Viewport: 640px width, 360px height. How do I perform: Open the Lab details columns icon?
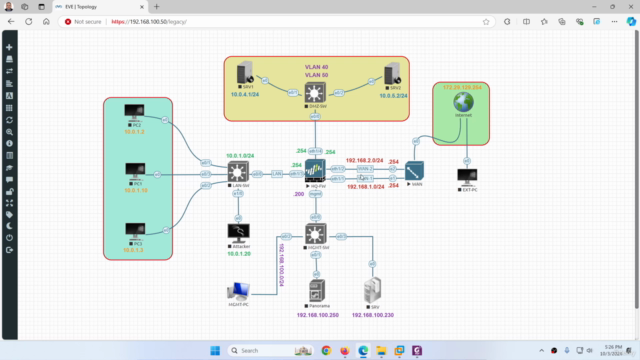(9, 156)
